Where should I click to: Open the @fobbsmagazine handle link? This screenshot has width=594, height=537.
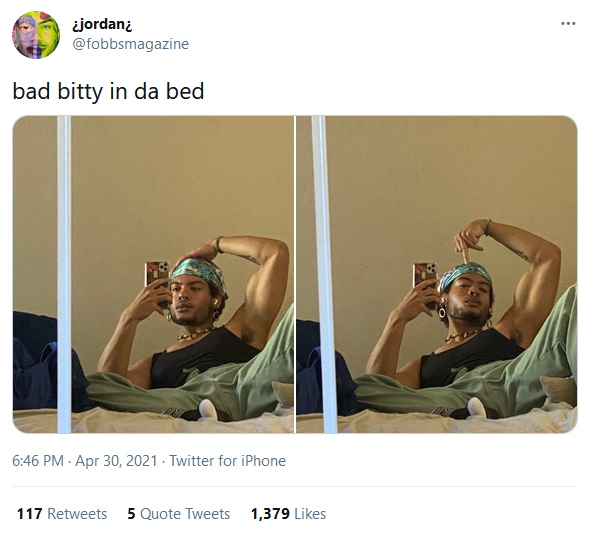(130, 44)
